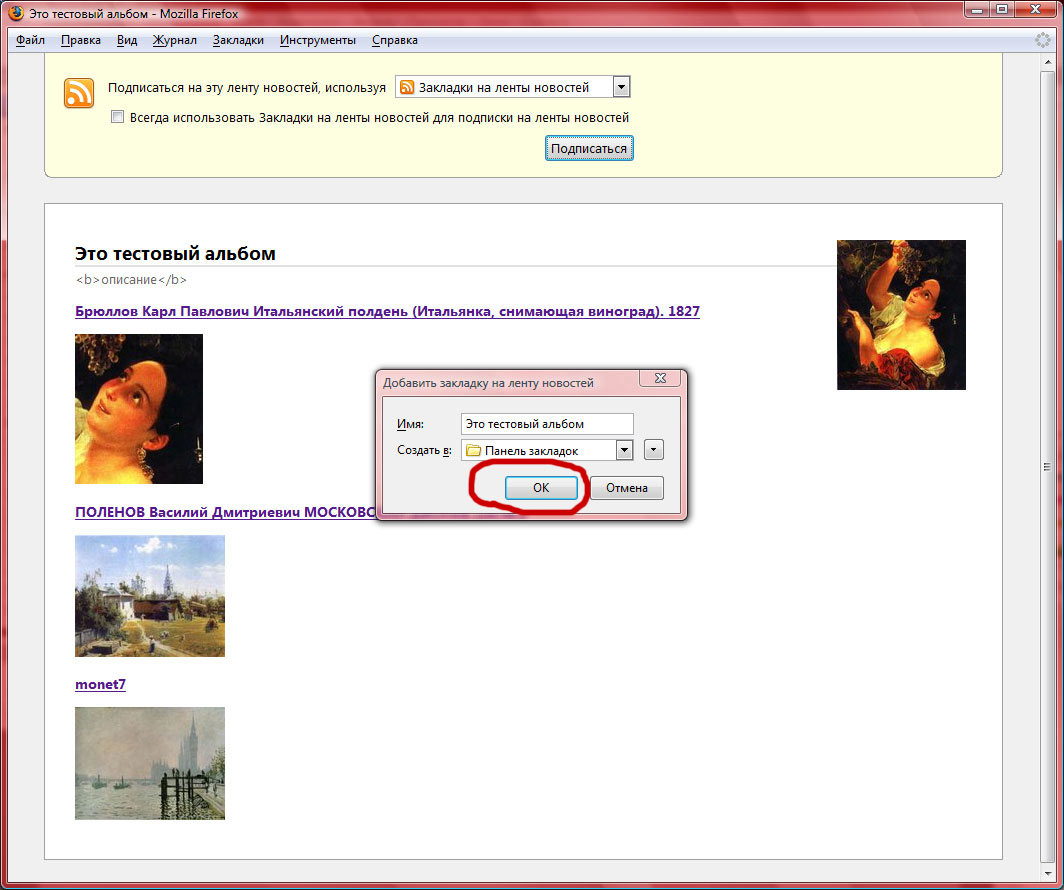Minimize the Firefox window
Image resolution: width=1064 pixels, height=890 pixels.
coord(977,9)
